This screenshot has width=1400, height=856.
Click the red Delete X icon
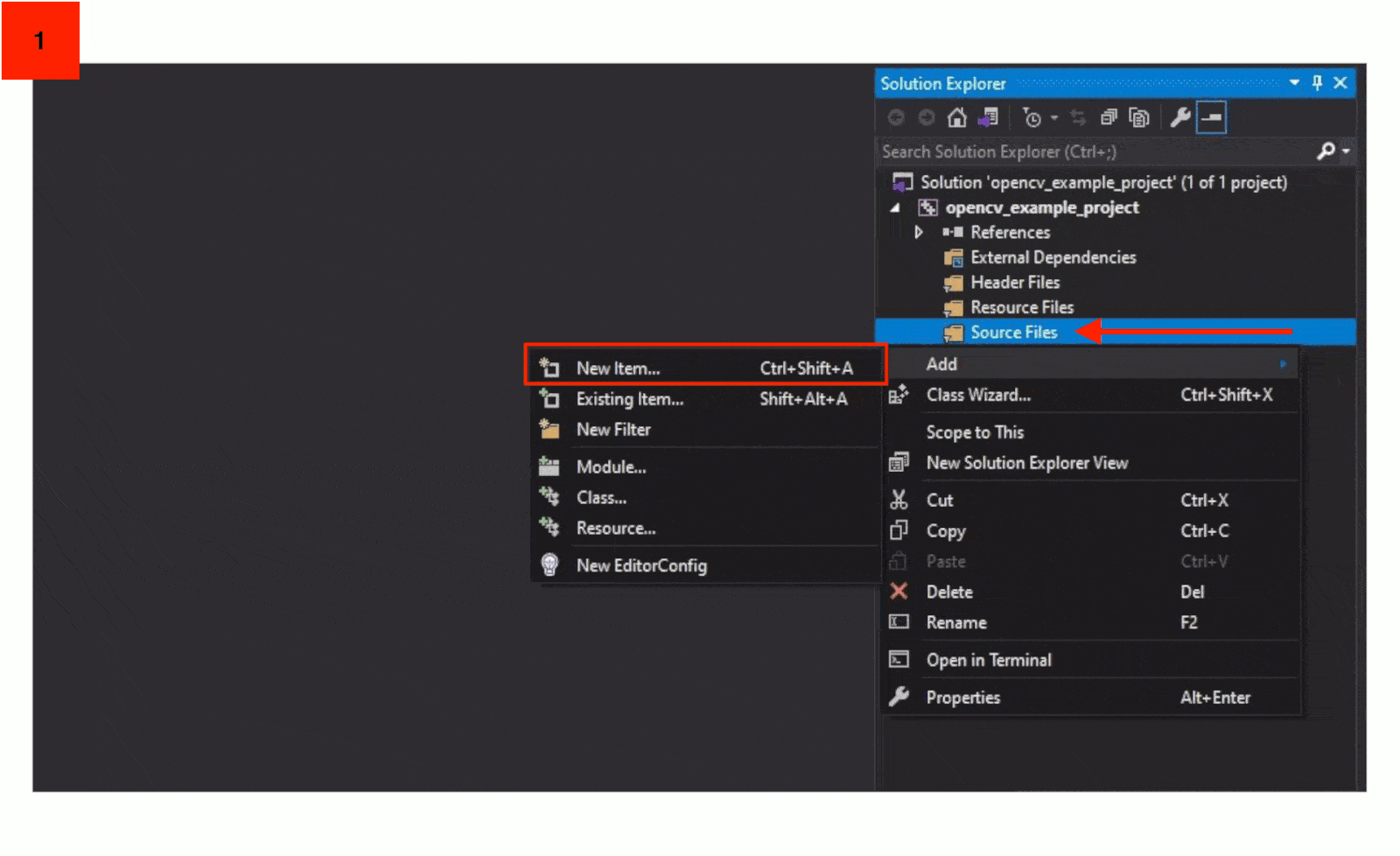click(x=899, y=591)
